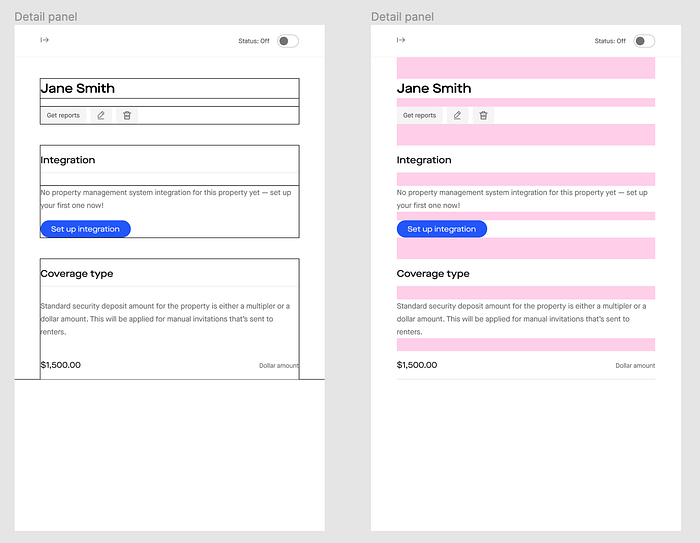
Task: Click Get reports button in right panel
Action: (x=419, y=115)
